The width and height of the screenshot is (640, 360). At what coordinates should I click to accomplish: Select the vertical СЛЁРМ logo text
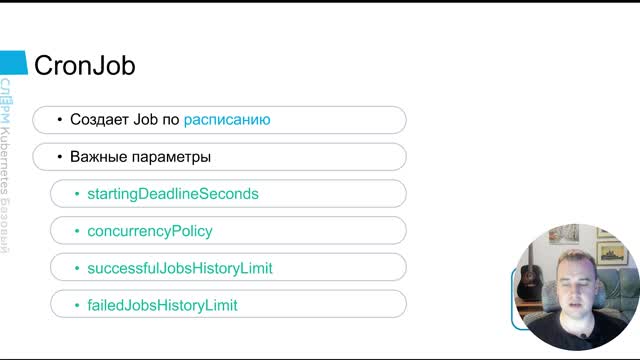tap(4, 101)
